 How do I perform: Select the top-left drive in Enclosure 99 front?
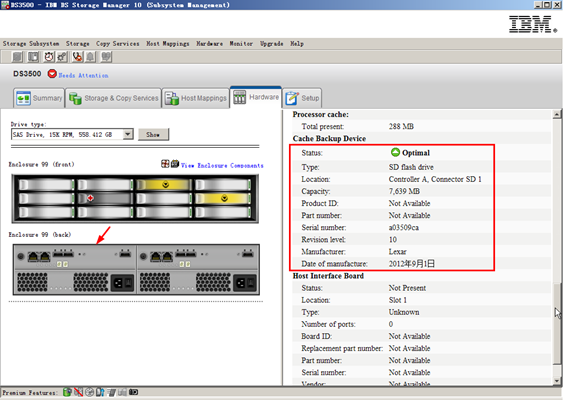point(46,185)
